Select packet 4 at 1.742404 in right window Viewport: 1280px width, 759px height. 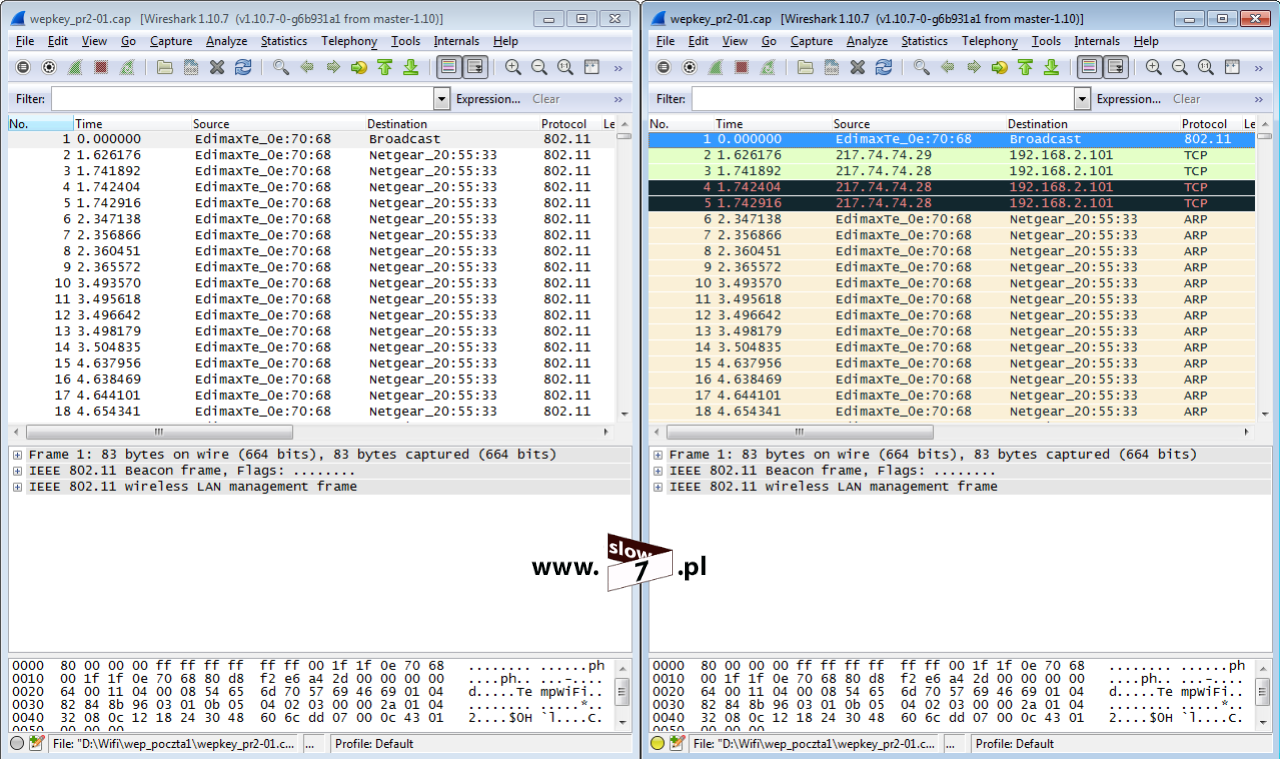pos(951,187)
